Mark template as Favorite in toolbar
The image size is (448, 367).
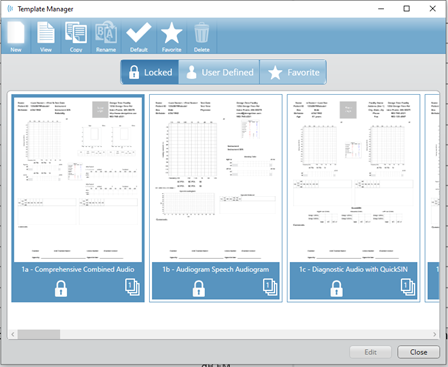click(171, 36)
